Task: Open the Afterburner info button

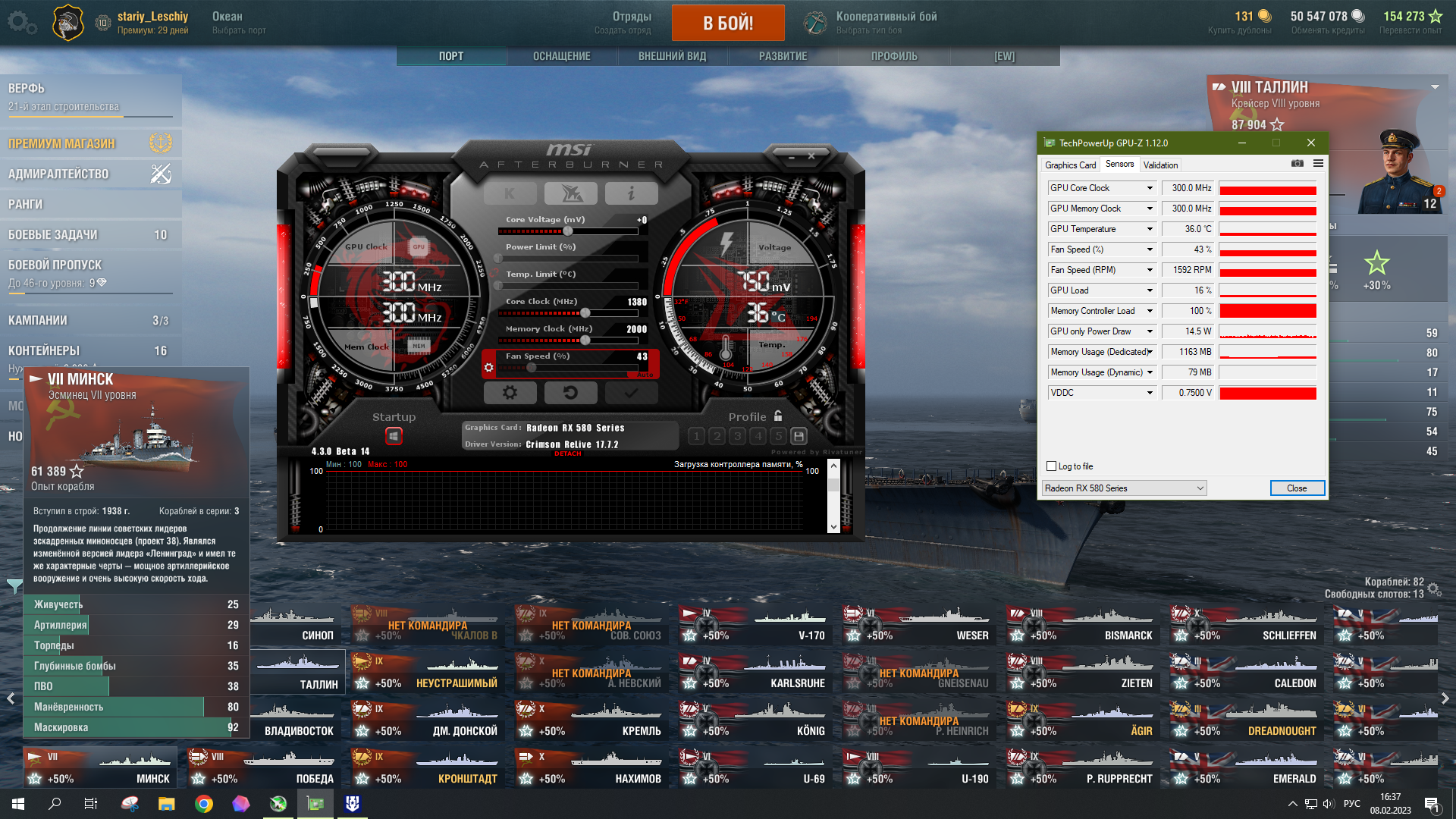Action: coord(631,194)
